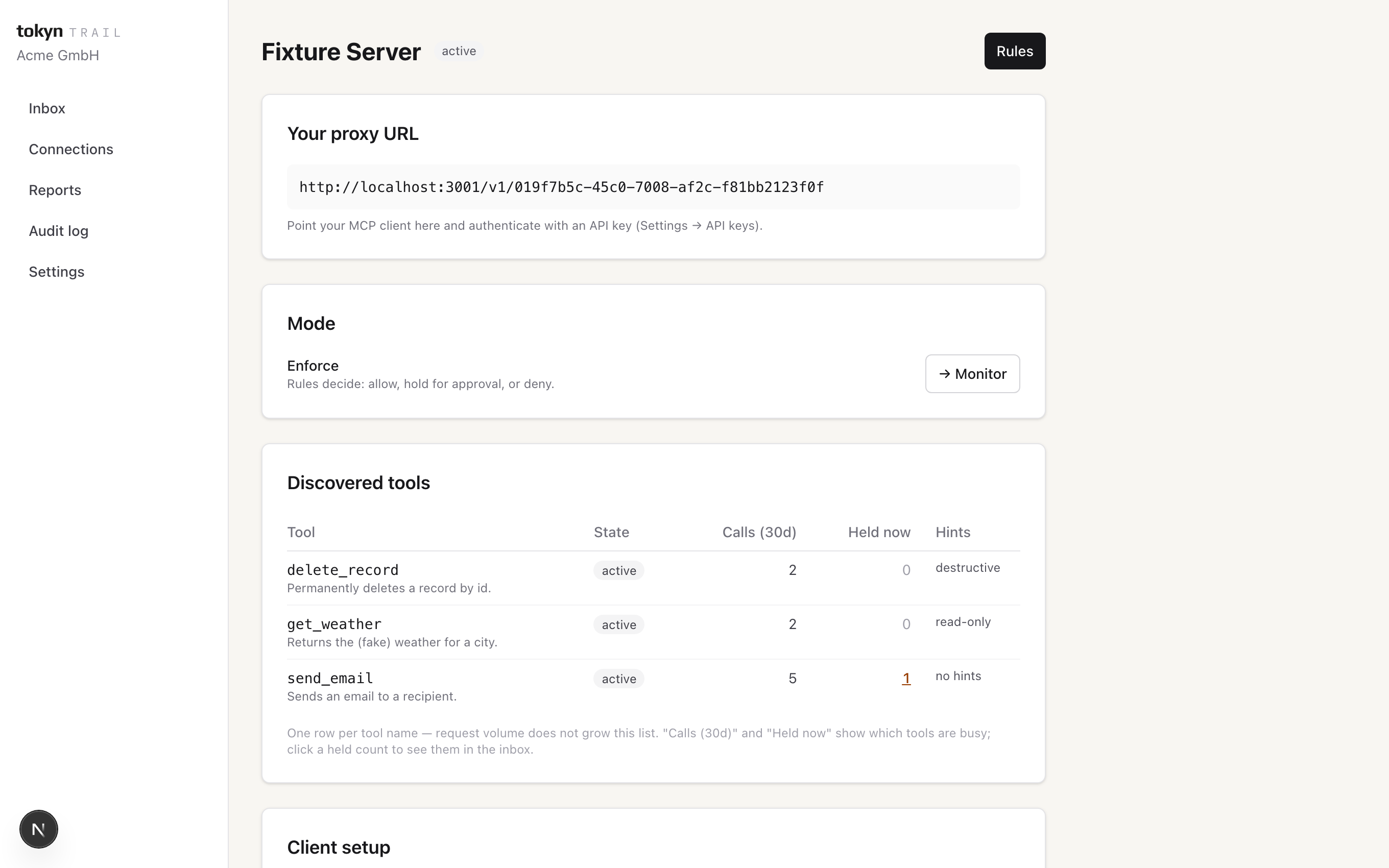Screen dimensions: 1389x868
Task: Click the active state badge for send_email
Action: point(619,679)
